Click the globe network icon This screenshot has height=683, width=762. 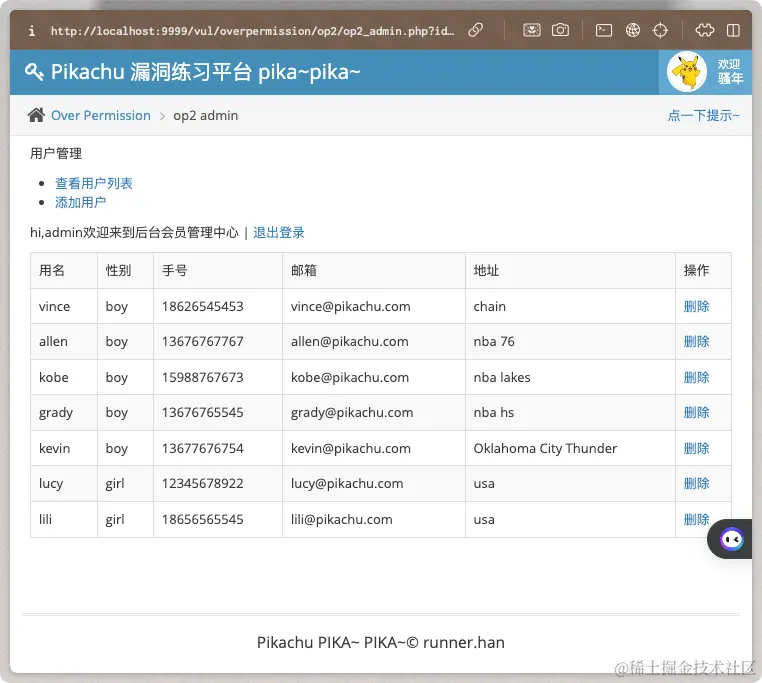(x=632, y=30)
